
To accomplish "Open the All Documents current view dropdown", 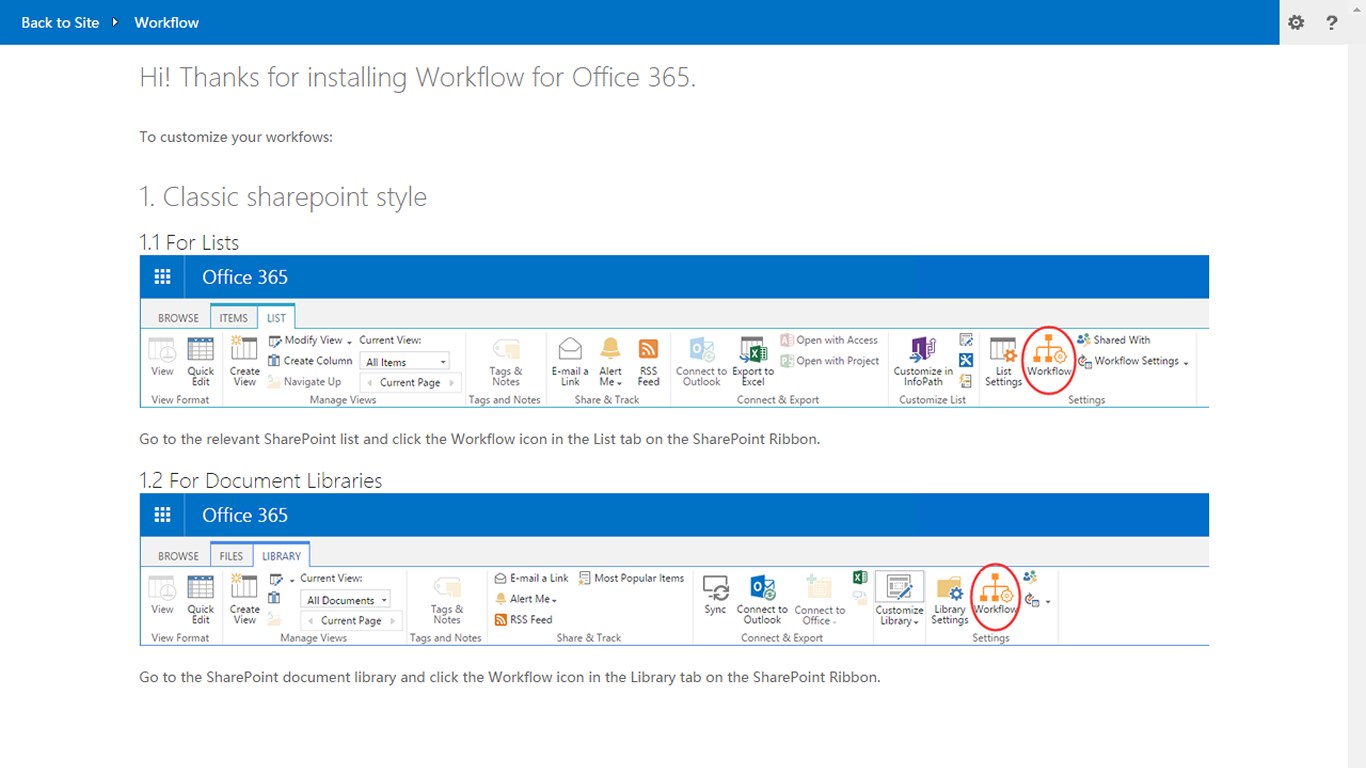I will coord(345,600).
